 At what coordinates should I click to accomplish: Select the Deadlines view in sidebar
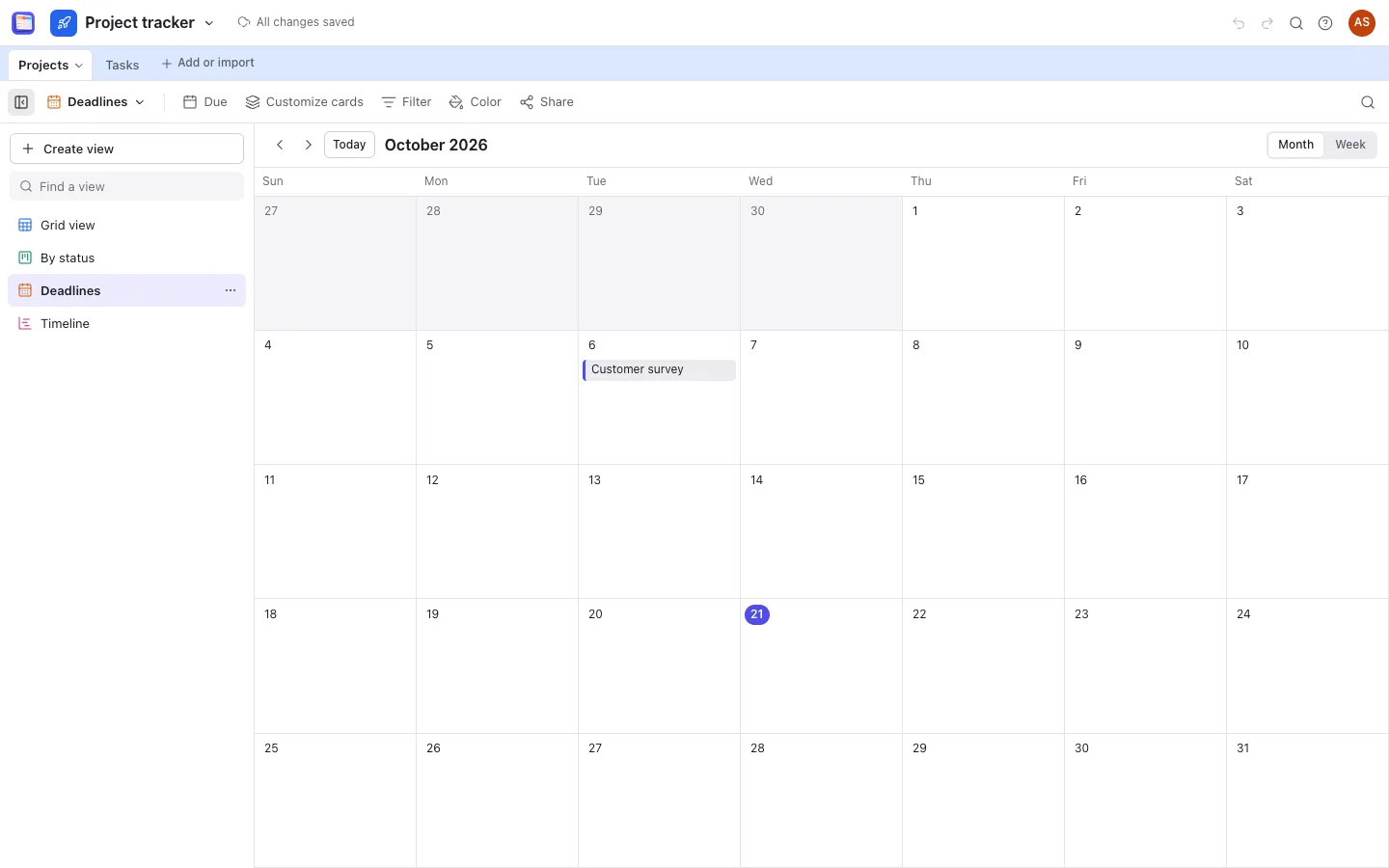pos(126,290)
